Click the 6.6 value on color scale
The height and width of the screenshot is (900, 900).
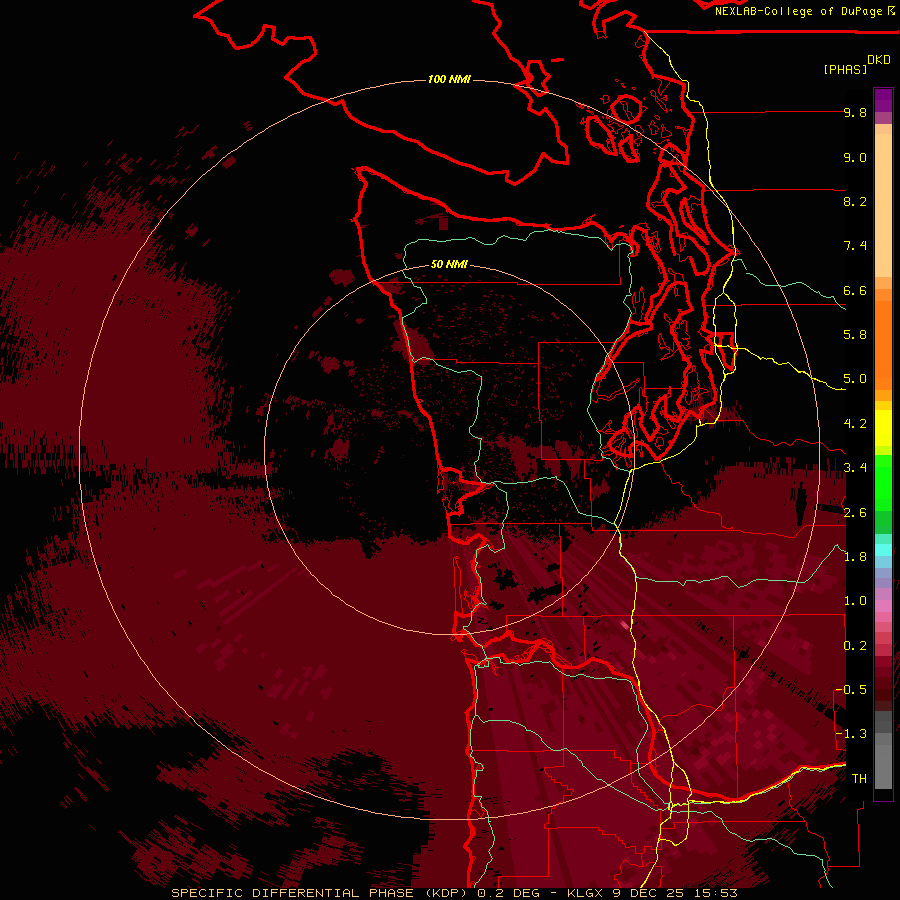pyautogui.click(x=855, y=290)
